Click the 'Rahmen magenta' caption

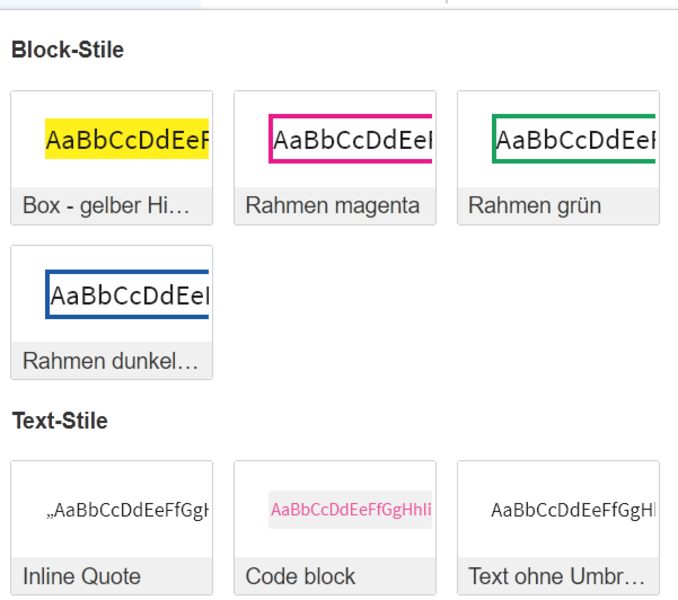333,206
